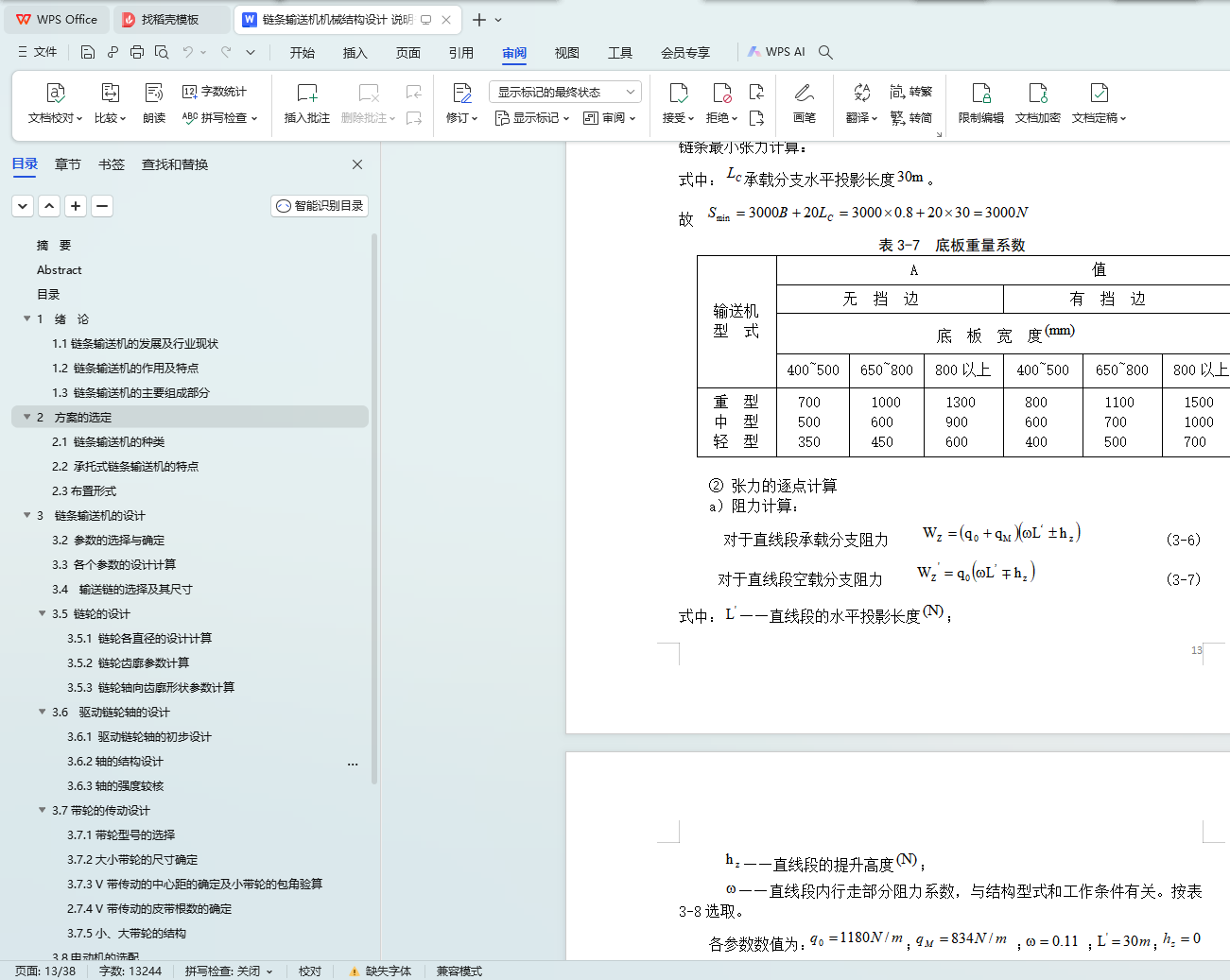
Task: Click the minus button in 目录 panel
Action: [102, 205]
